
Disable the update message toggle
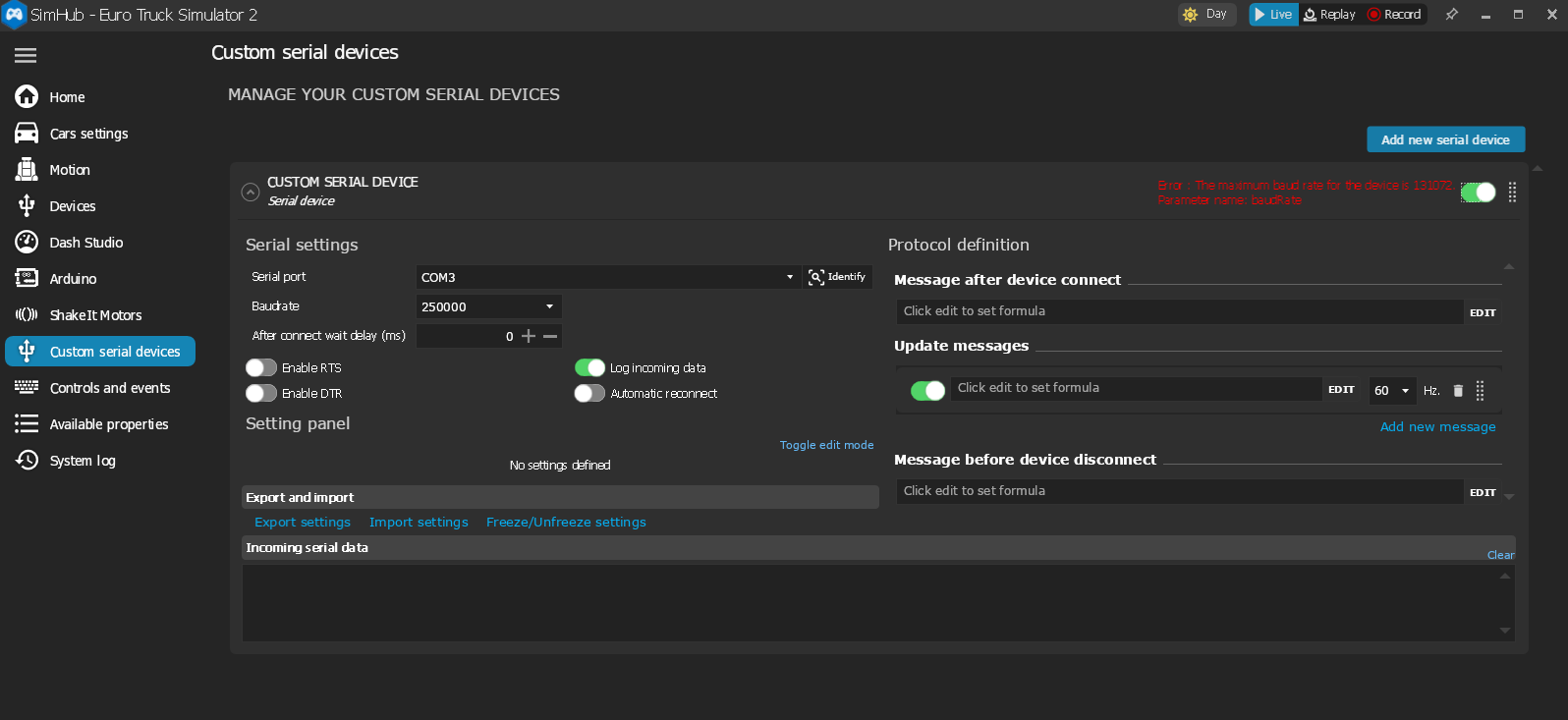point(927,391)
